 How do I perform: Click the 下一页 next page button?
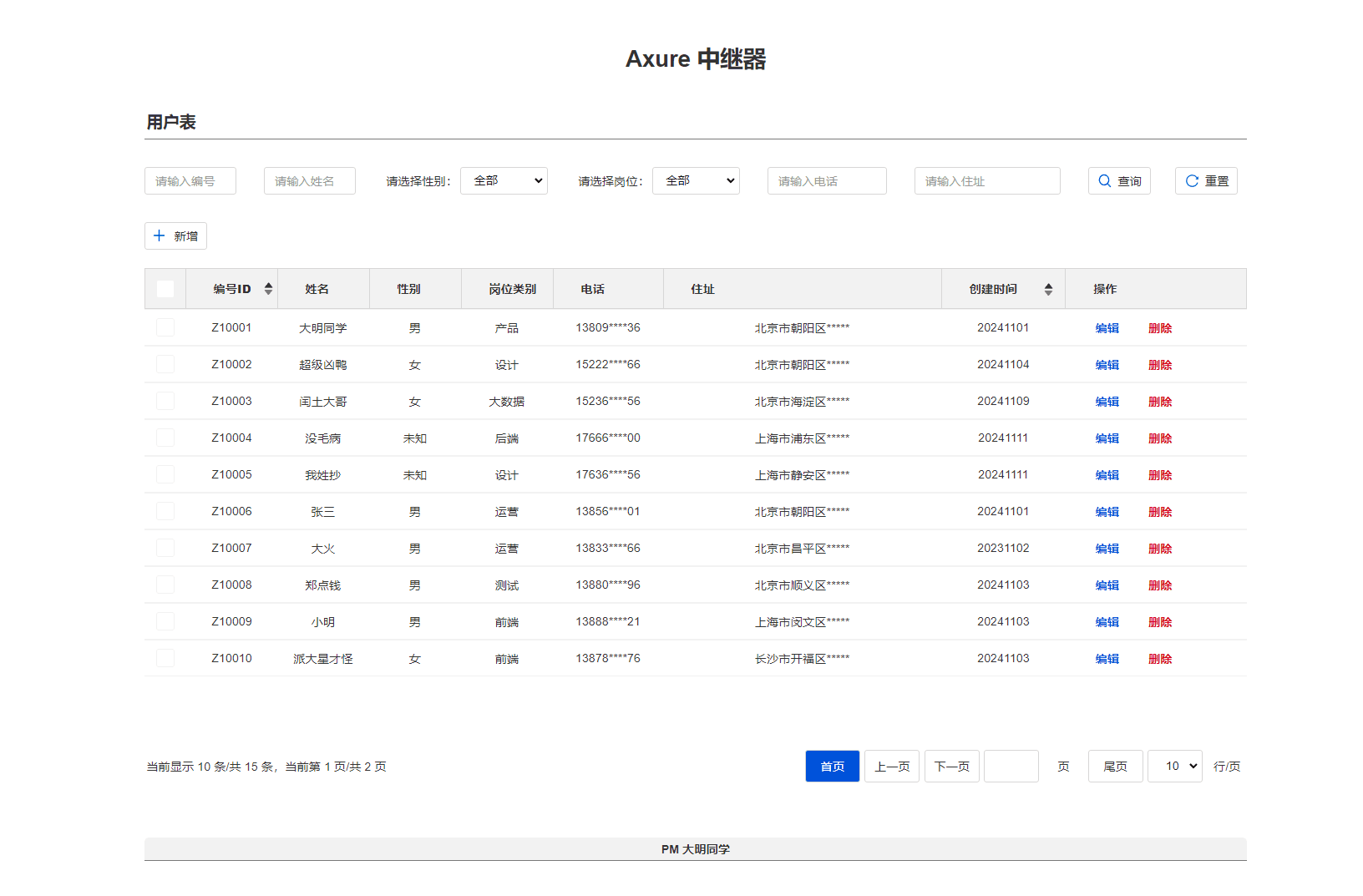point(952,767)
